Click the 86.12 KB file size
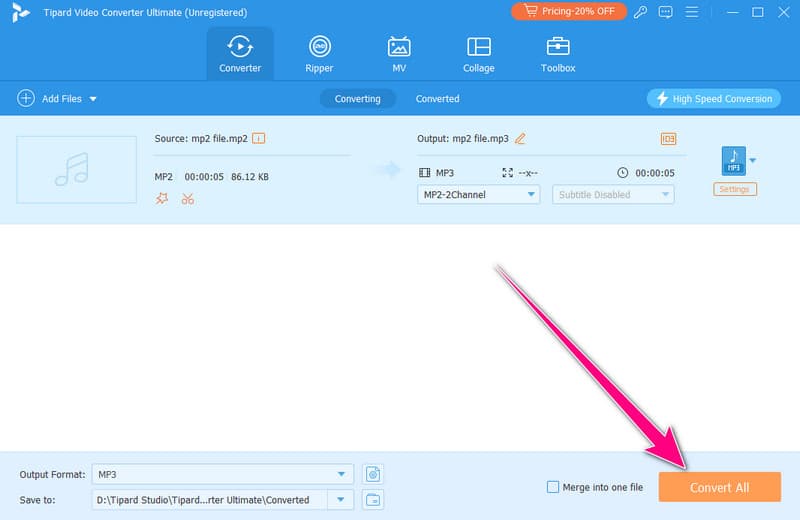This screenshot has width=800, height=520. [250, 177]
